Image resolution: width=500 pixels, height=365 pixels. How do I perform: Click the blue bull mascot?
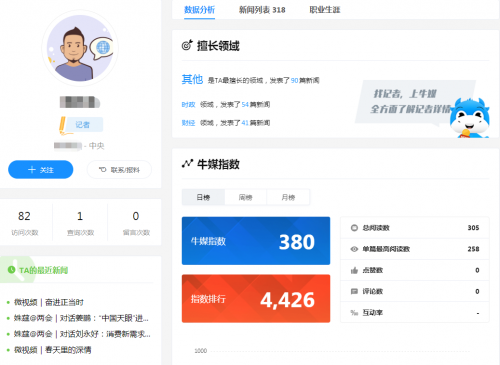(x=469, y=118)
